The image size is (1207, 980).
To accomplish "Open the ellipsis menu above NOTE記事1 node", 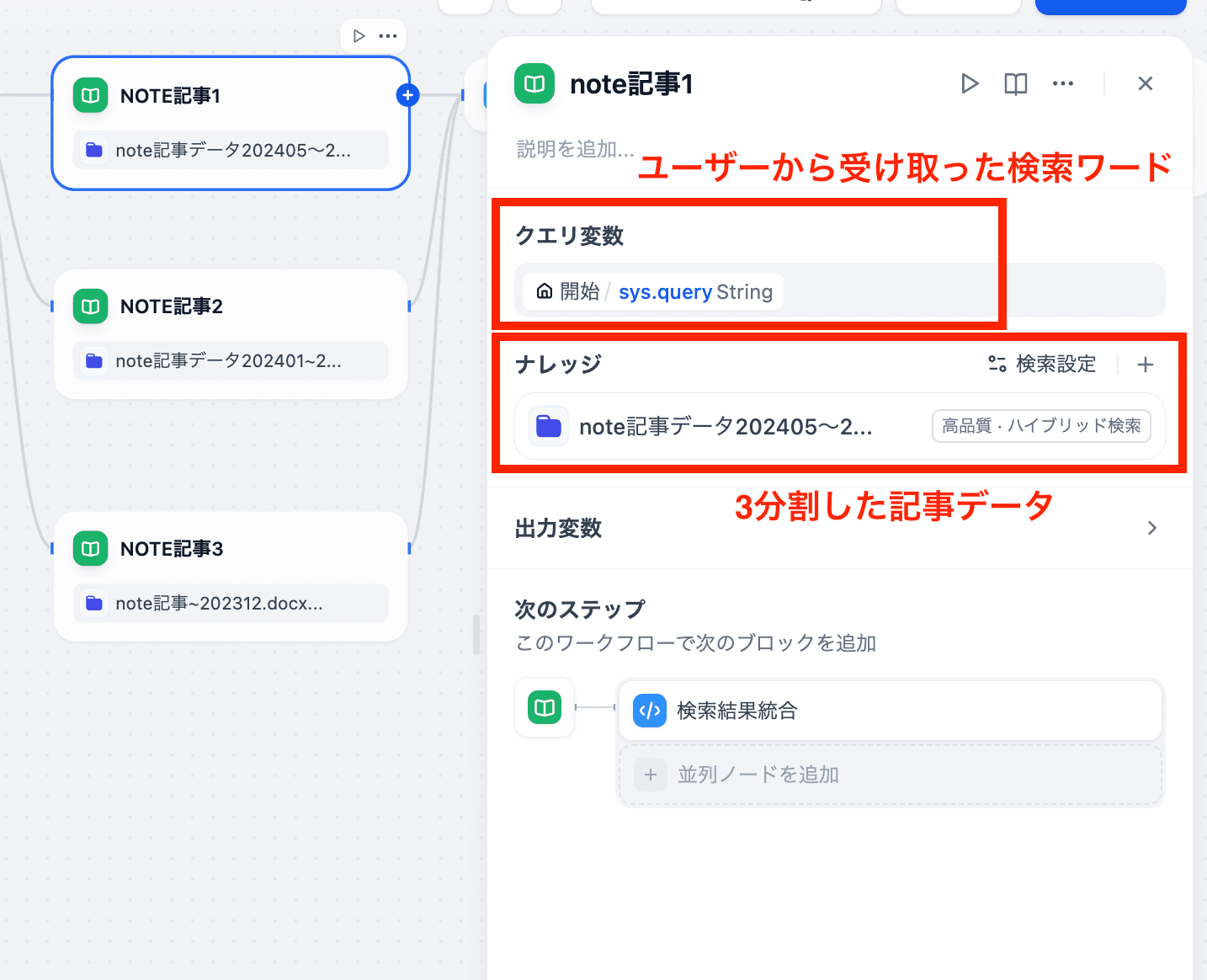I will coord(388,36).
